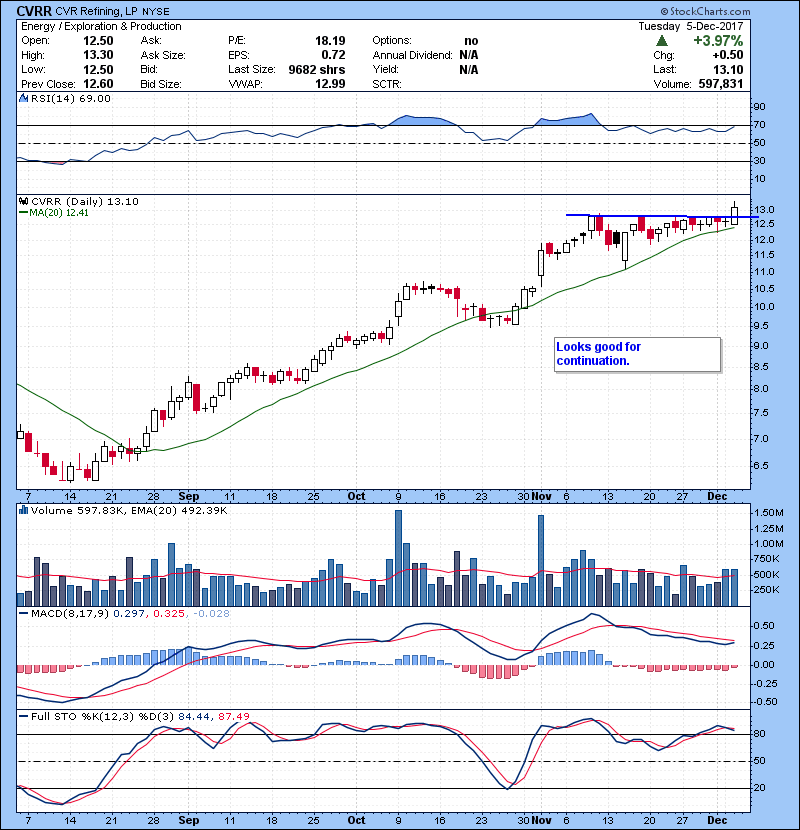The width and height of the screenshot is (800, 830).
Task: Click the Chg value +0.50
Action: point(727,55)
